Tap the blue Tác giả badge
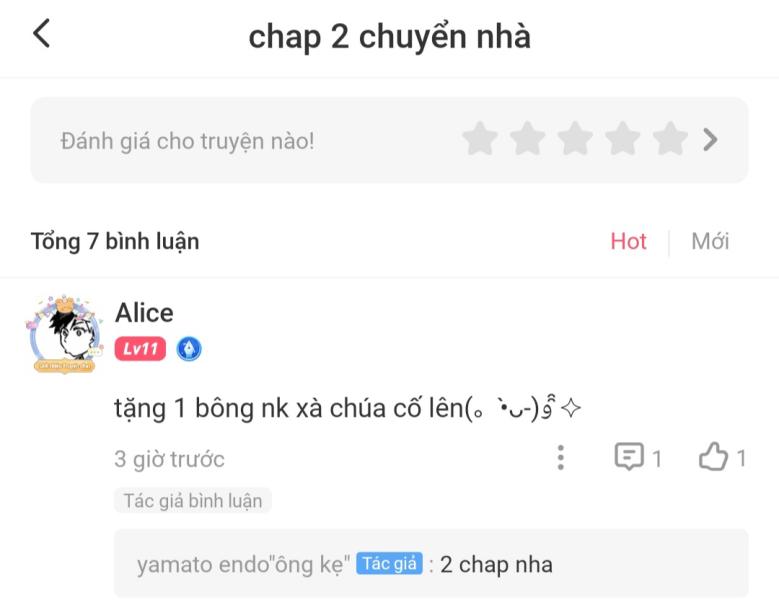Viewport: 779px width, 600px height. 390,564
